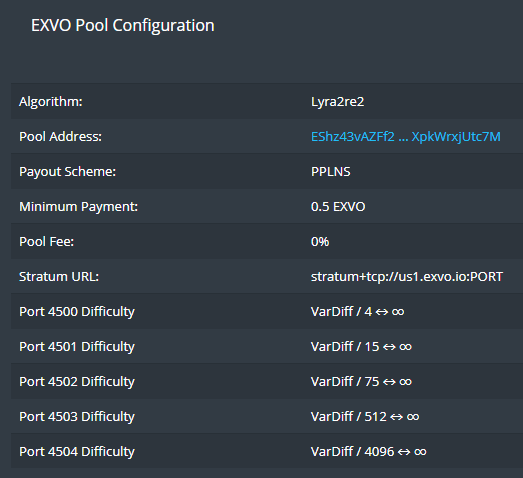Click the Pool Address: label
Image resolution: width=523 pixels, height=478 pixels.
tap(60, 137)
